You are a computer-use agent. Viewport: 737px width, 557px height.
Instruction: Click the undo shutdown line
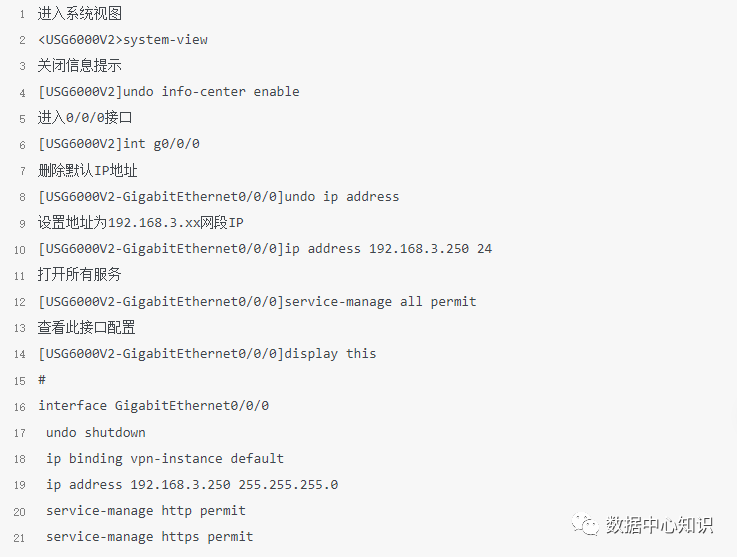point(96,432)
